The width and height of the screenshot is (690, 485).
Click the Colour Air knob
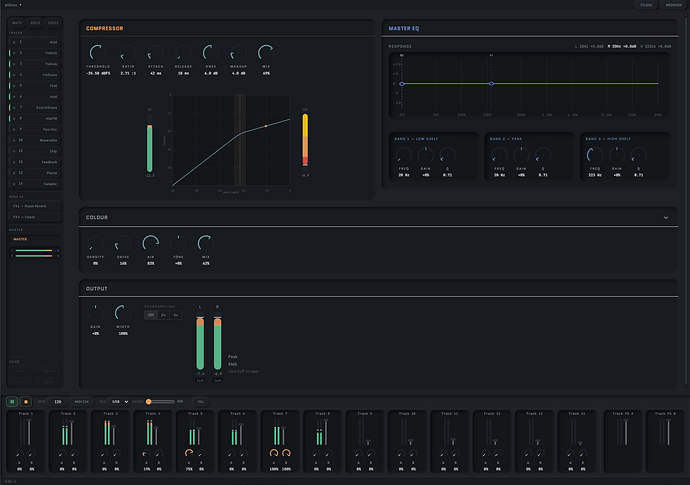pyautogui.click(x=150, y=243)
